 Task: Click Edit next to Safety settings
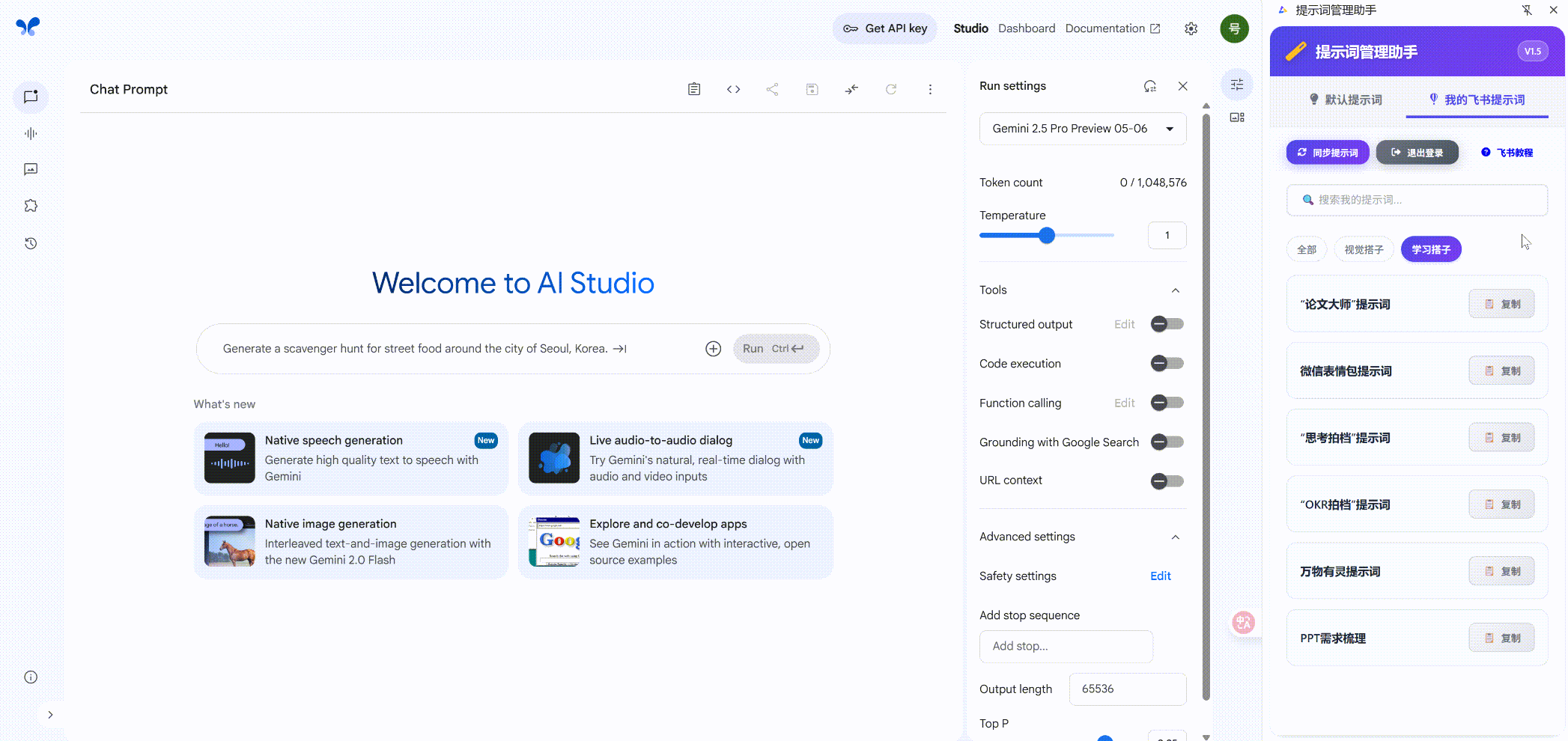tap(1160, 576)
